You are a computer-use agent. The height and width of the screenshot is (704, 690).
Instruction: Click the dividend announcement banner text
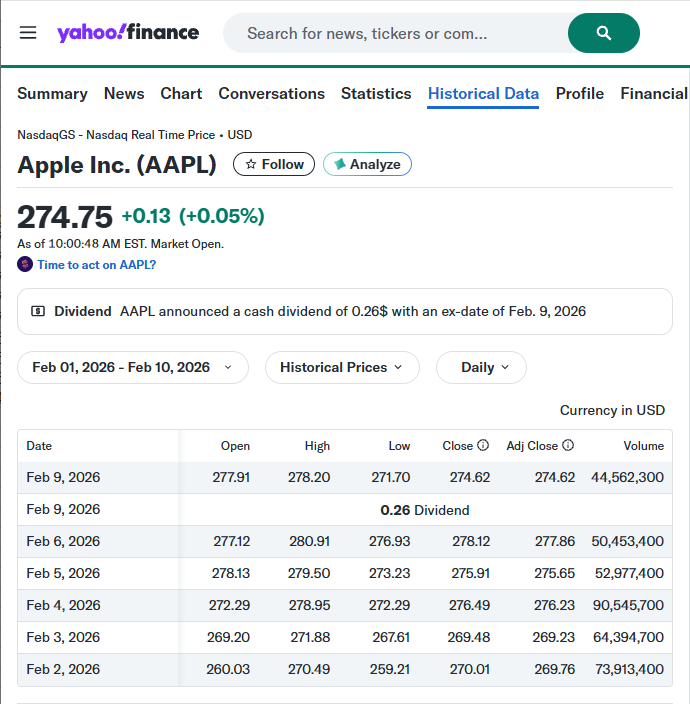[x=353, y=311]
